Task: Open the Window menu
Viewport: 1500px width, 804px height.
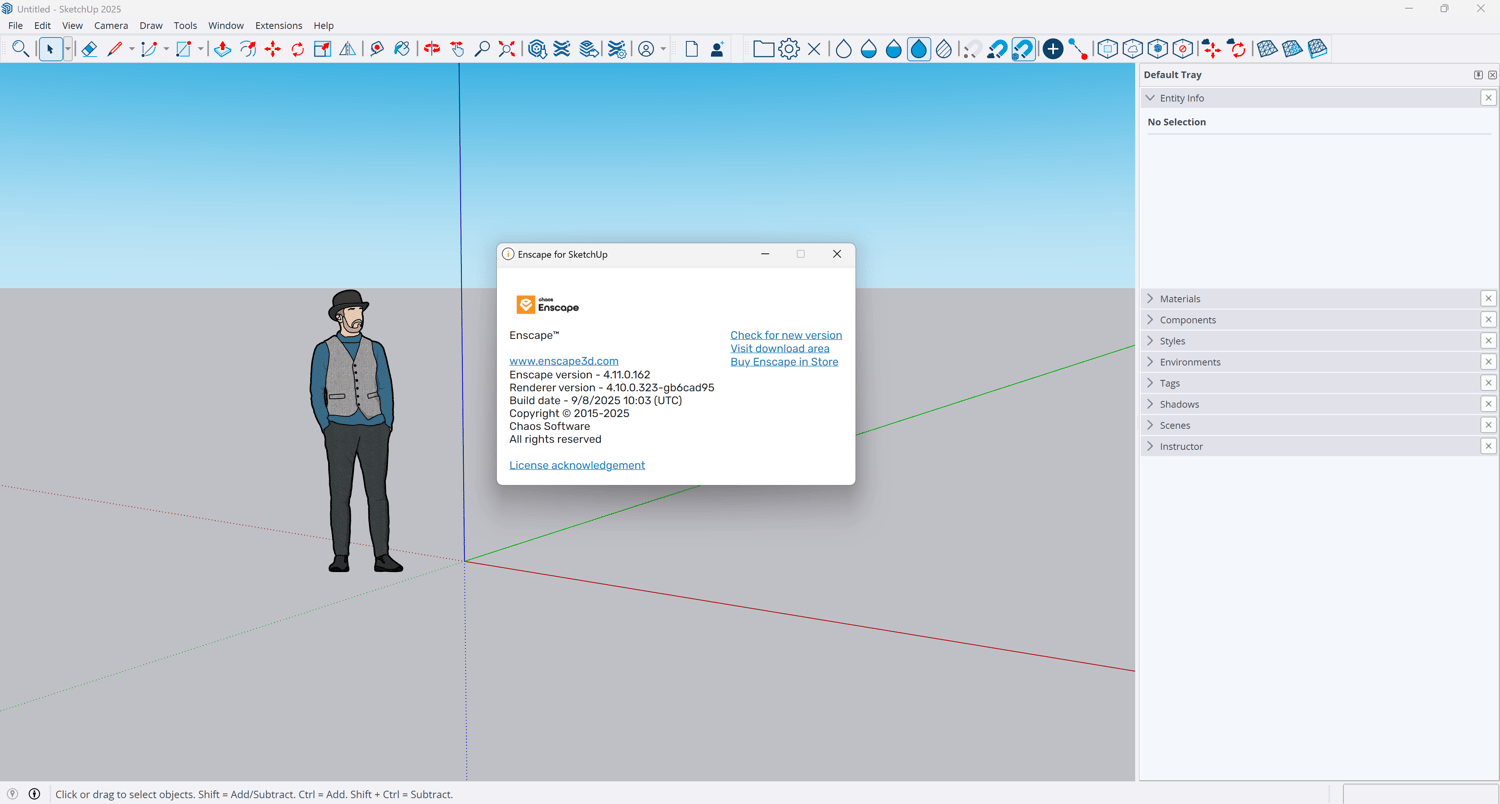Action: [226, 26]
